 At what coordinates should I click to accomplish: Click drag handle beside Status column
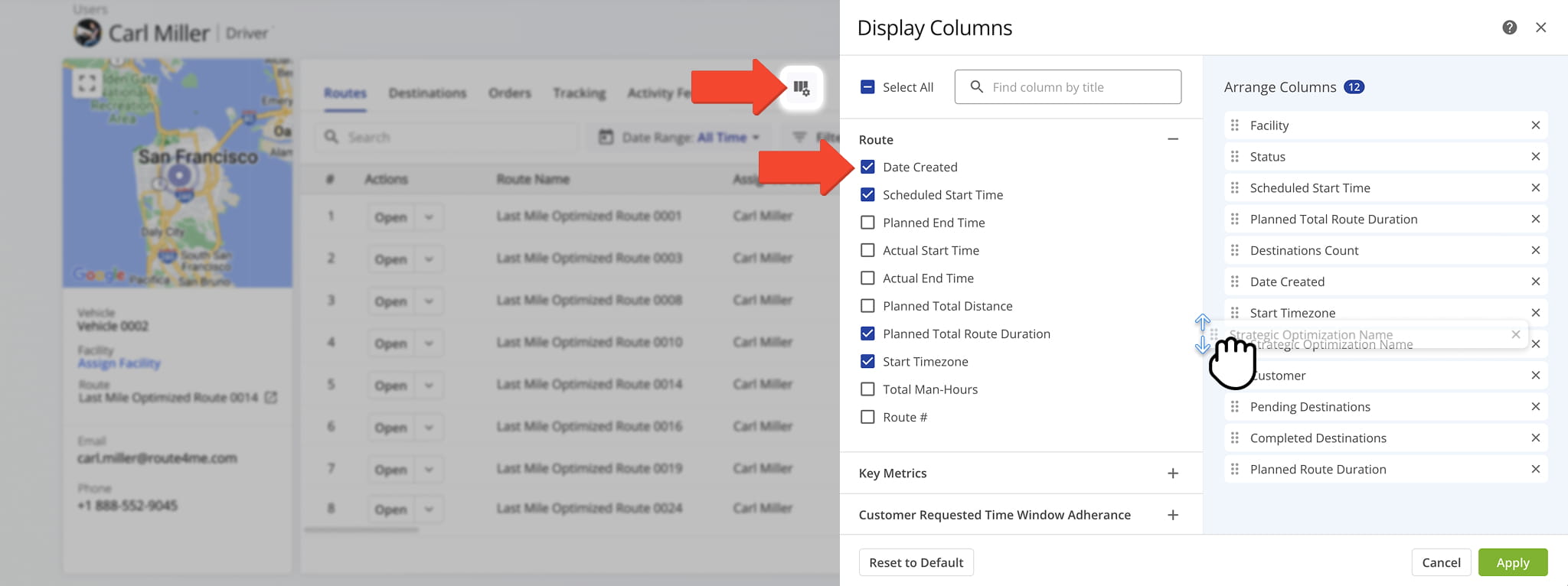pos(1234,157)
